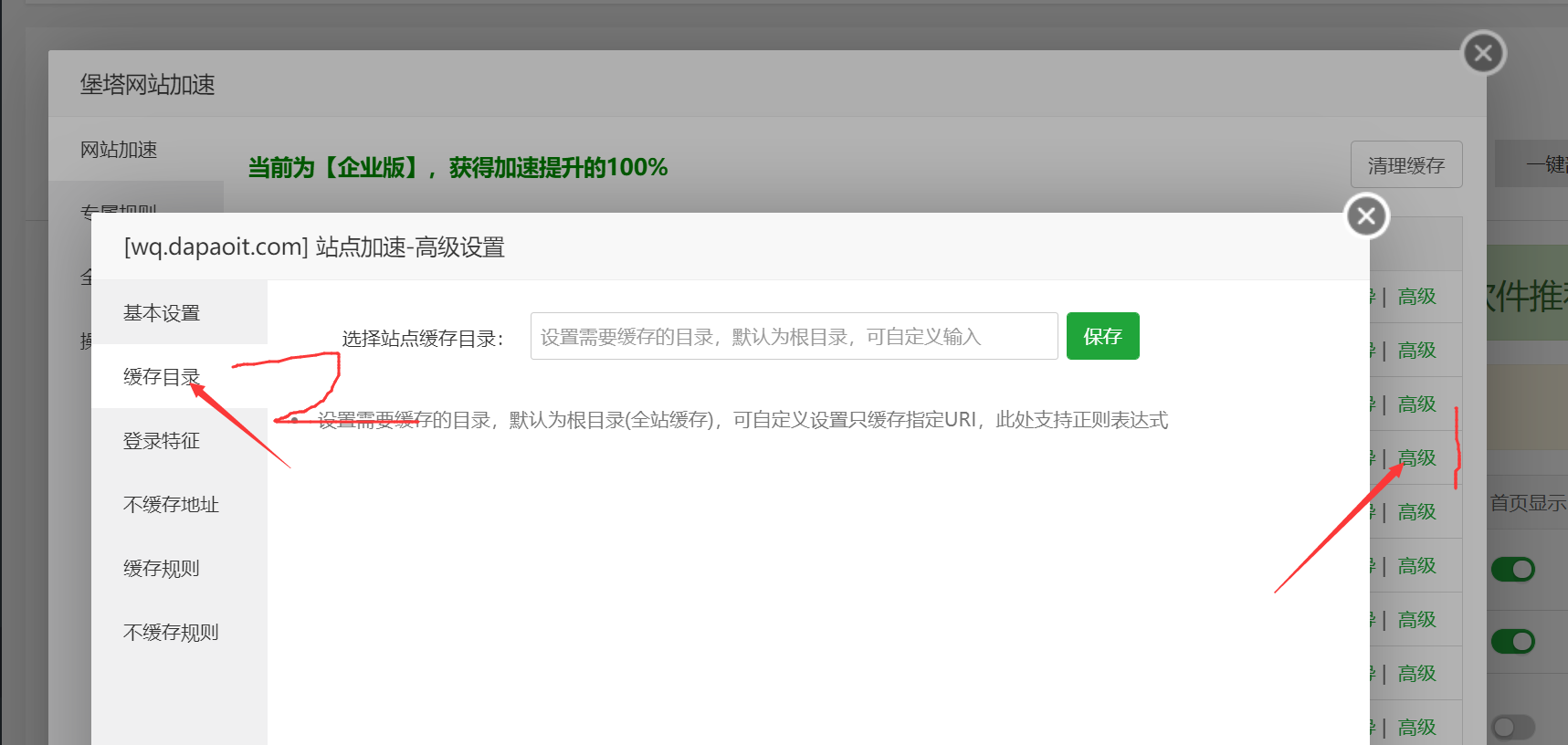Switch to the 登录特征 tab

click(179, 440)
